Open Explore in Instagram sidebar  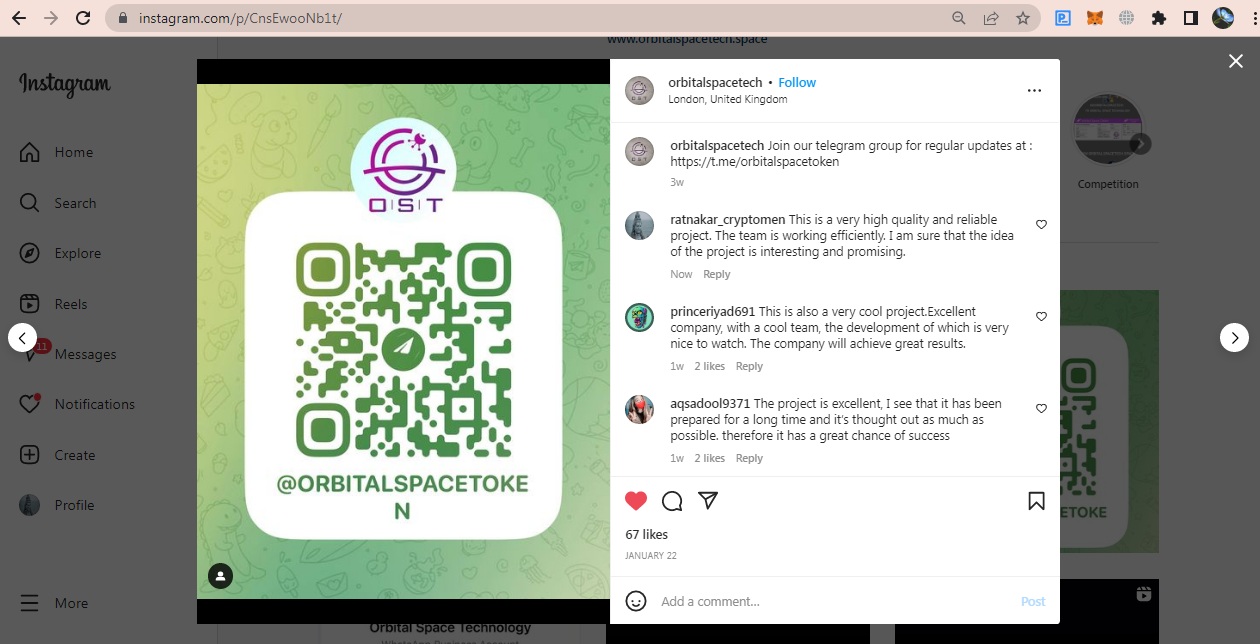pos(60,253)
